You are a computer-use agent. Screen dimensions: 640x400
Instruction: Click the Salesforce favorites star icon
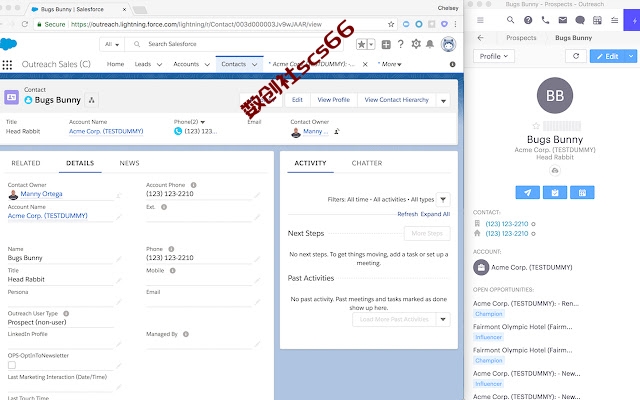pyautogui.click(x=361, y=44)
